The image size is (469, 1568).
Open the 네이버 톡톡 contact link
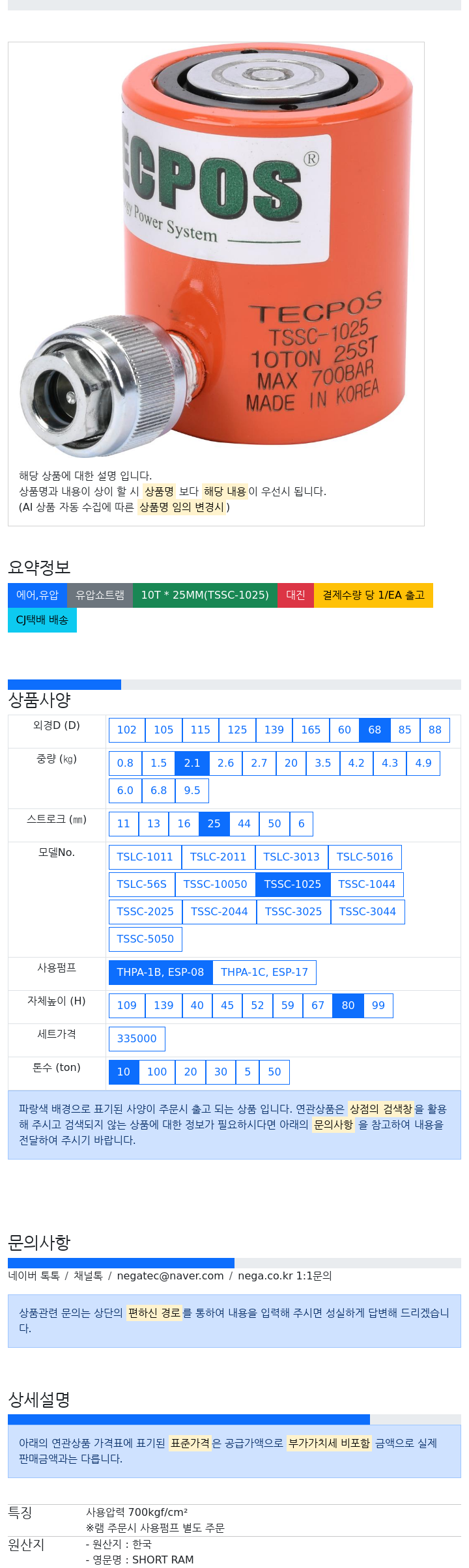click(x=34, y=1276)
